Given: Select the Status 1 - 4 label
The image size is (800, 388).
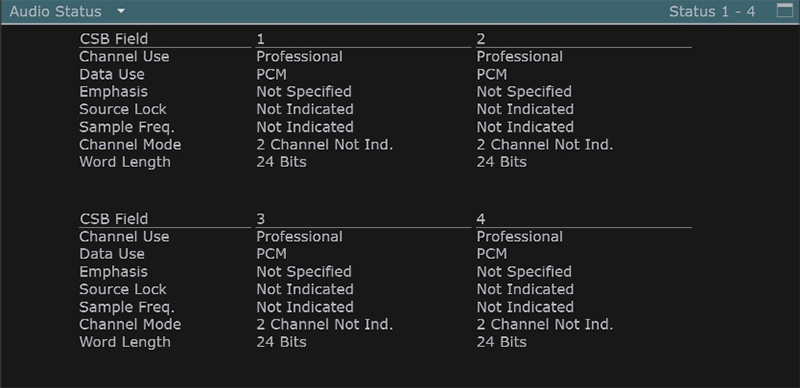Looking at the screenshot, I should 712,11.
